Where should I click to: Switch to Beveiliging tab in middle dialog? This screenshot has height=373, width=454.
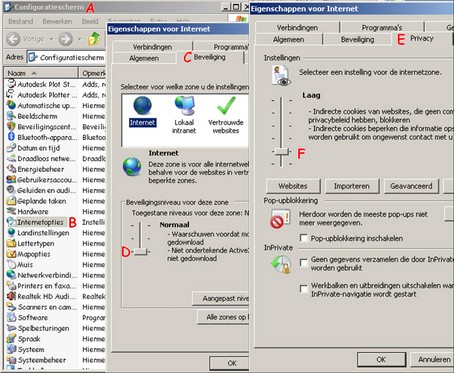click(x=210, y=57)
